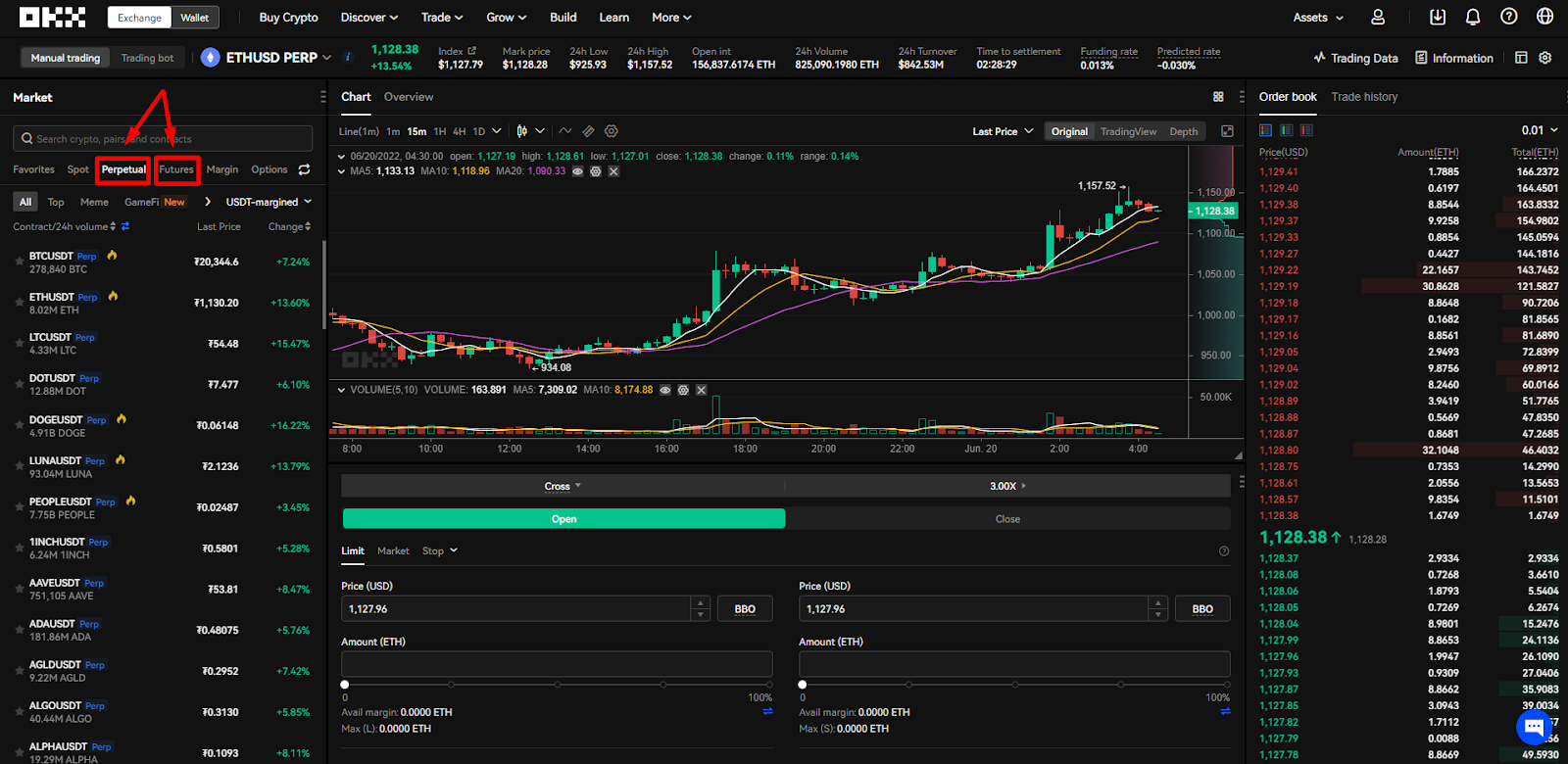Open the Trade dropdown menu
1568x764 pixels.
tap(442, 18)
